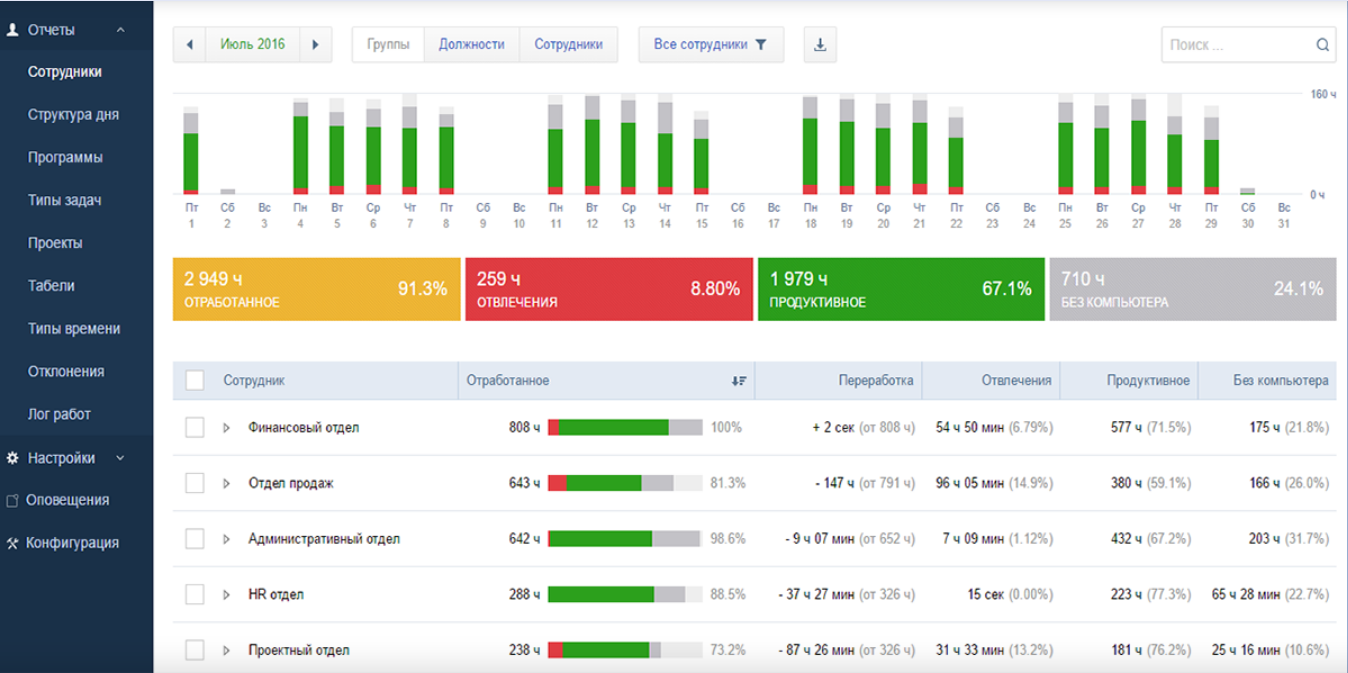Check the HR отдел row checkbox
1348x673 pixels.
195,595
